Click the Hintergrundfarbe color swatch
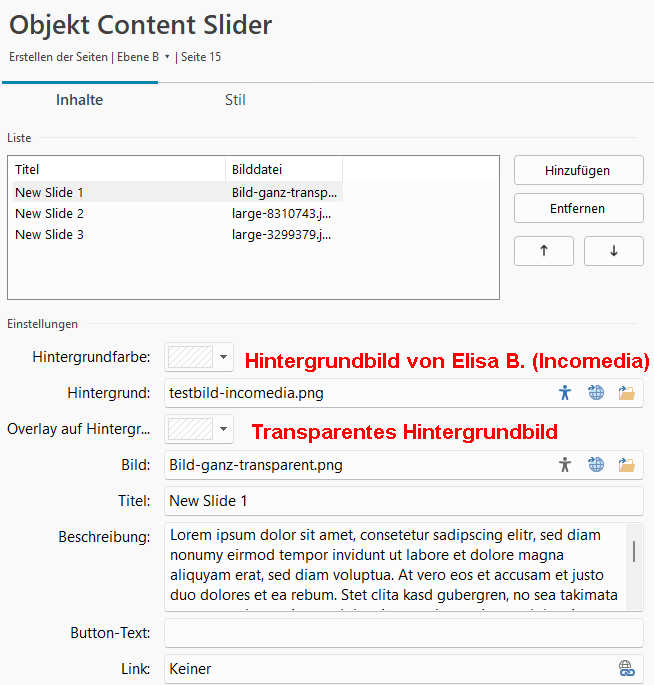 pos(190,357)
